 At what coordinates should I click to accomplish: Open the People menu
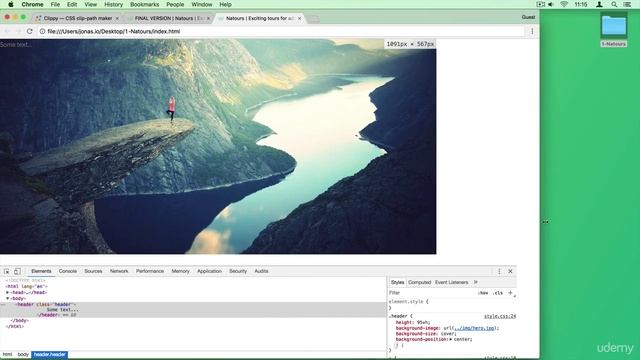tap(175, 4)
